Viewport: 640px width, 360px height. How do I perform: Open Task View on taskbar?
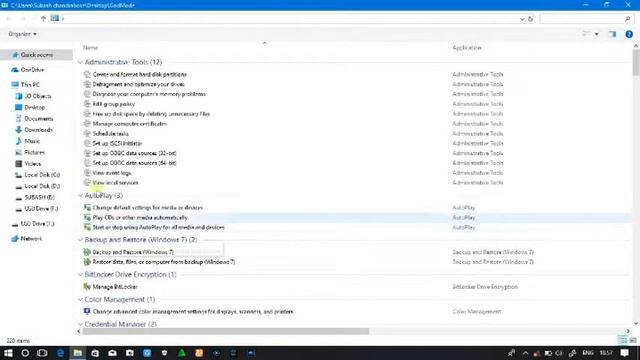(x=42, y=353)
